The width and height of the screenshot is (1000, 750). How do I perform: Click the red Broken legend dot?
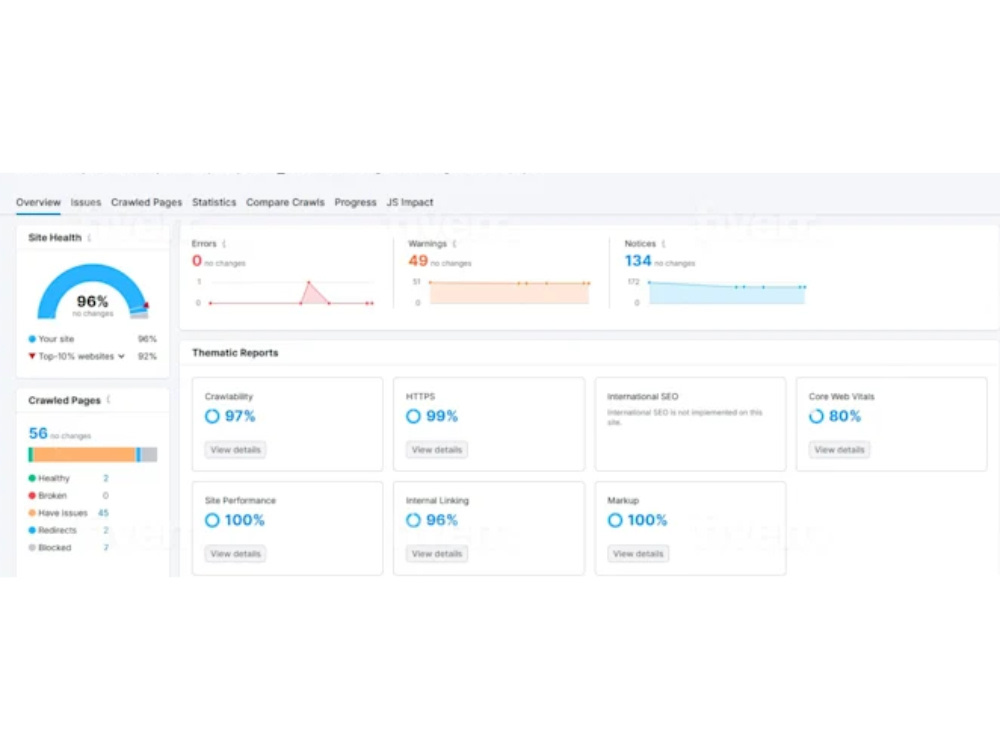tap(32, 496)
